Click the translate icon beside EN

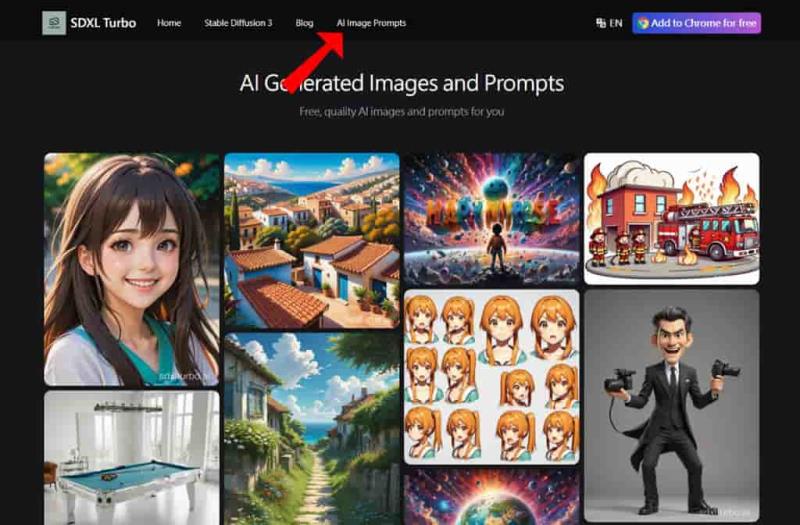coord(601,23)
